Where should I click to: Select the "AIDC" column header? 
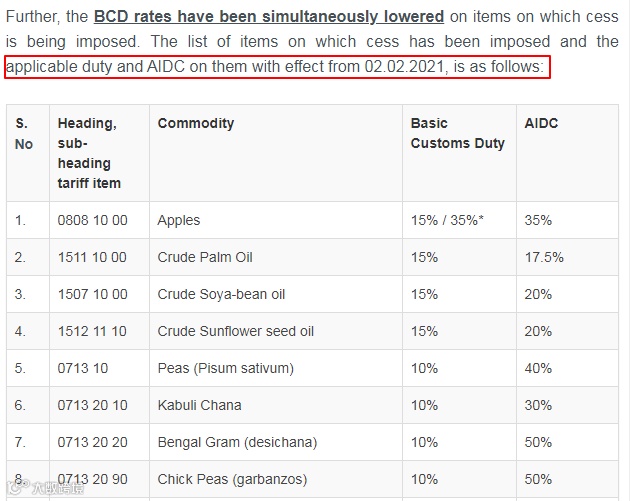point(541,123)
